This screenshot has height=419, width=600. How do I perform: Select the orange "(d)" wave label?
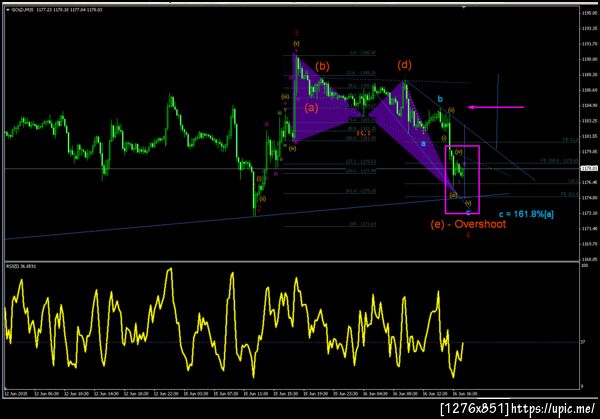(x=404, y=65)
